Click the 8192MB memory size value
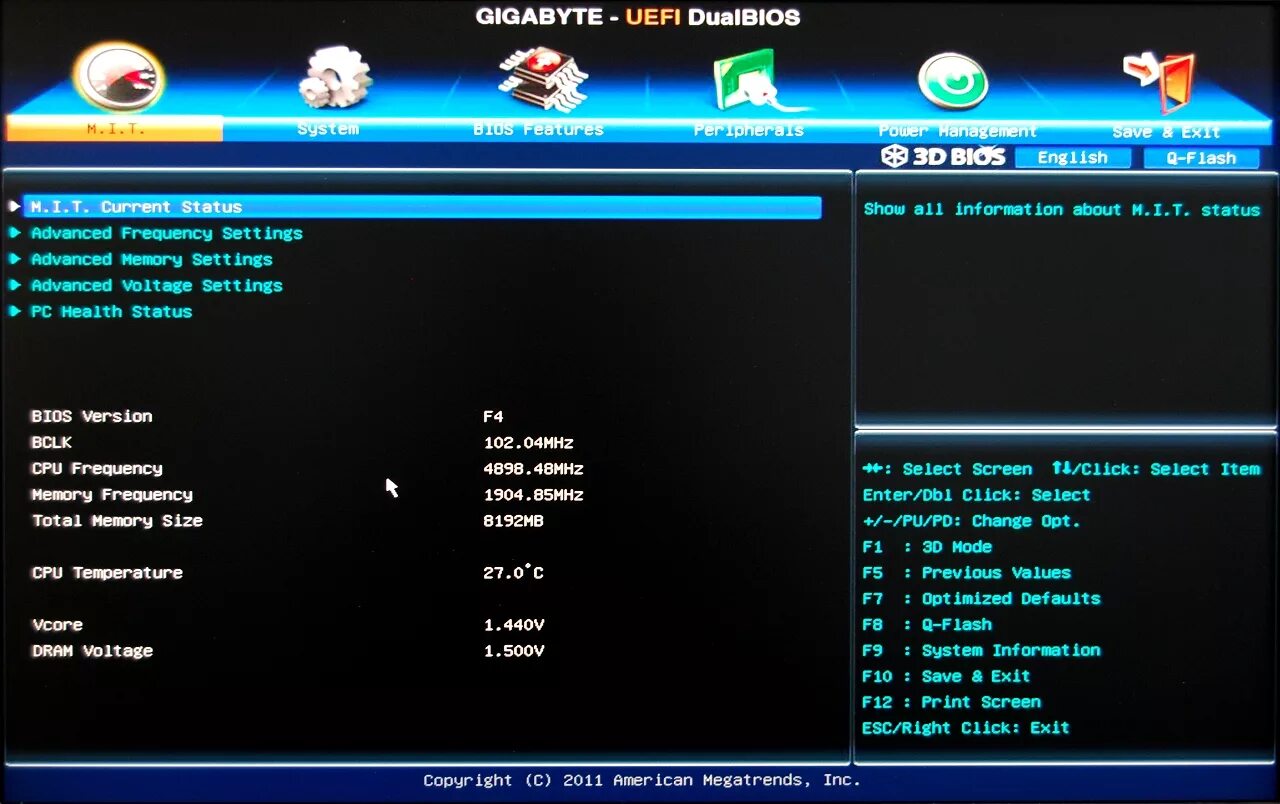Image resolution: width=1280 pixels, height=804 pixels. [x=514, y=520]
